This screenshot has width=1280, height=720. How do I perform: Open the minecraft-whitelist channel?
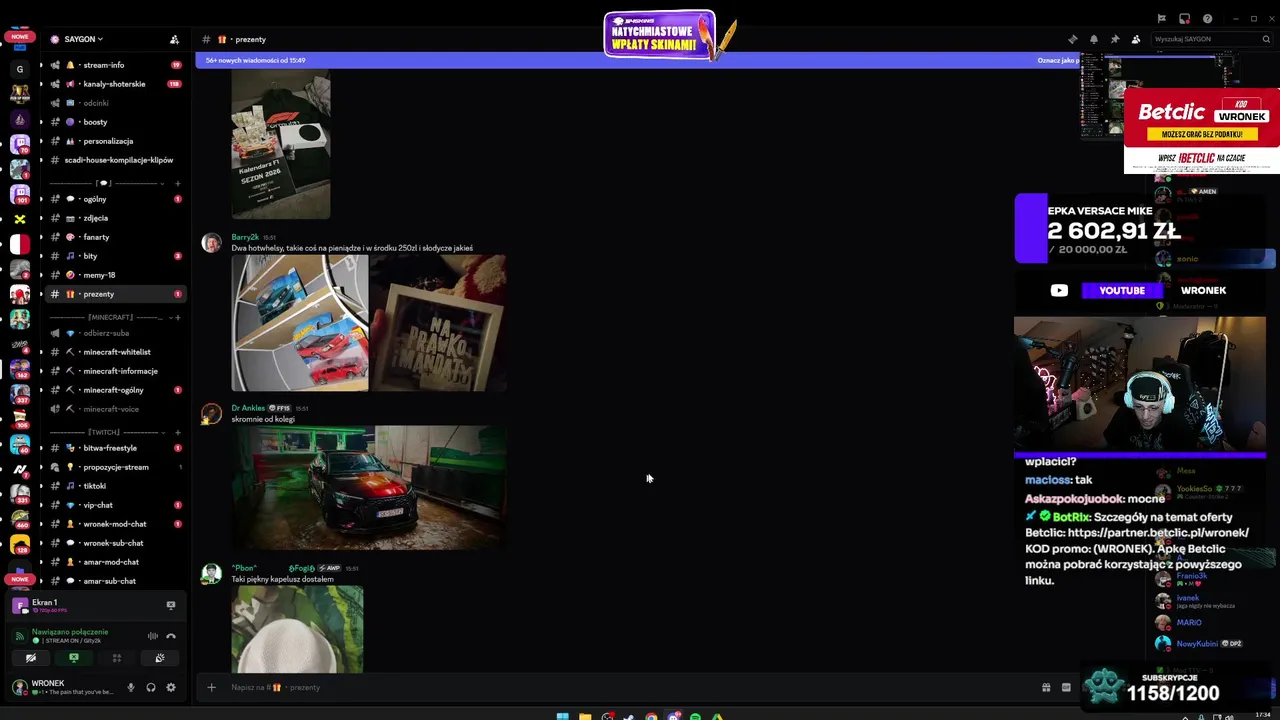pos(117,352)
